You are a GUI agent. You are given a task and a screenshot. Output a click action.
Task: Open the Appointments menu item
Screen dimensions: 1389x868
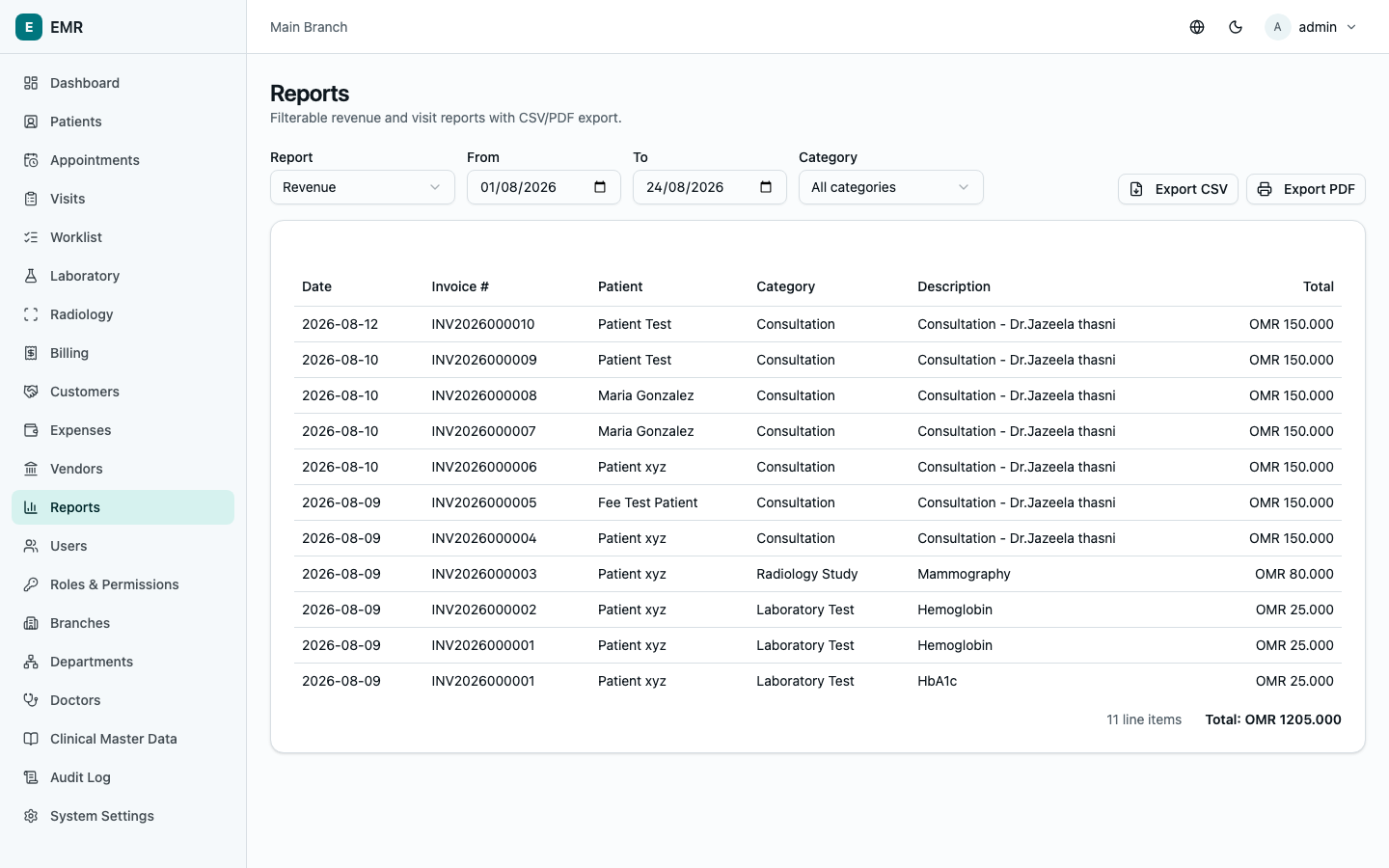(x=123, y=160)
